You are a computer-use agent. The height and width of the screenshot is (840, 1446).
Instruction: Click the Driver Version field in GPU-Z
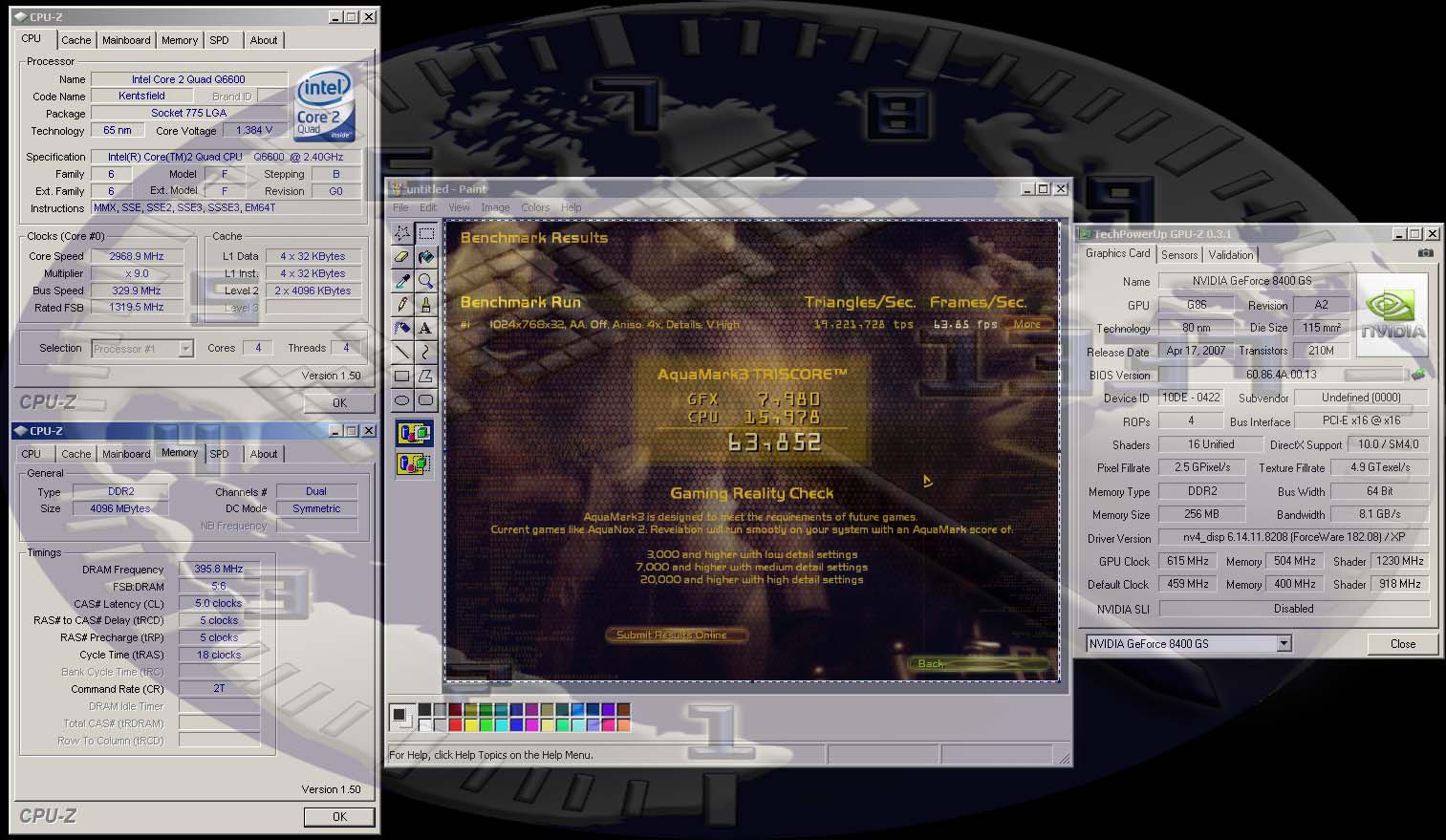click(x=1293, y=538)
